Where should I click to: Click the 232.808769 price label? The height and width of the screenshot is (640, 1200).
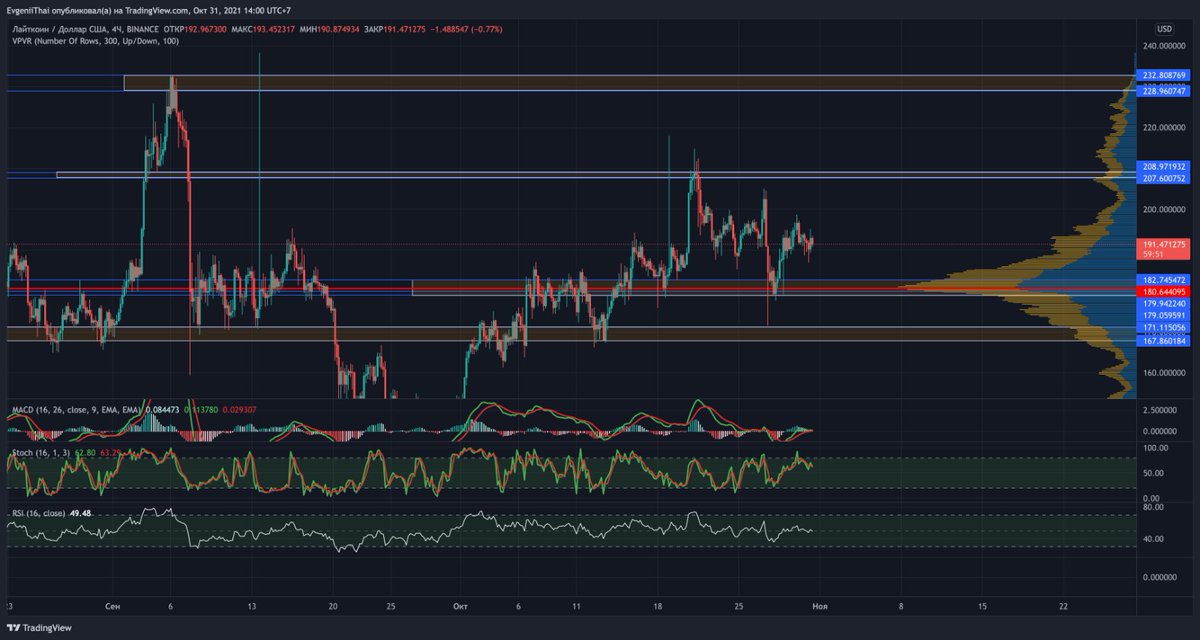[1165, 75]
